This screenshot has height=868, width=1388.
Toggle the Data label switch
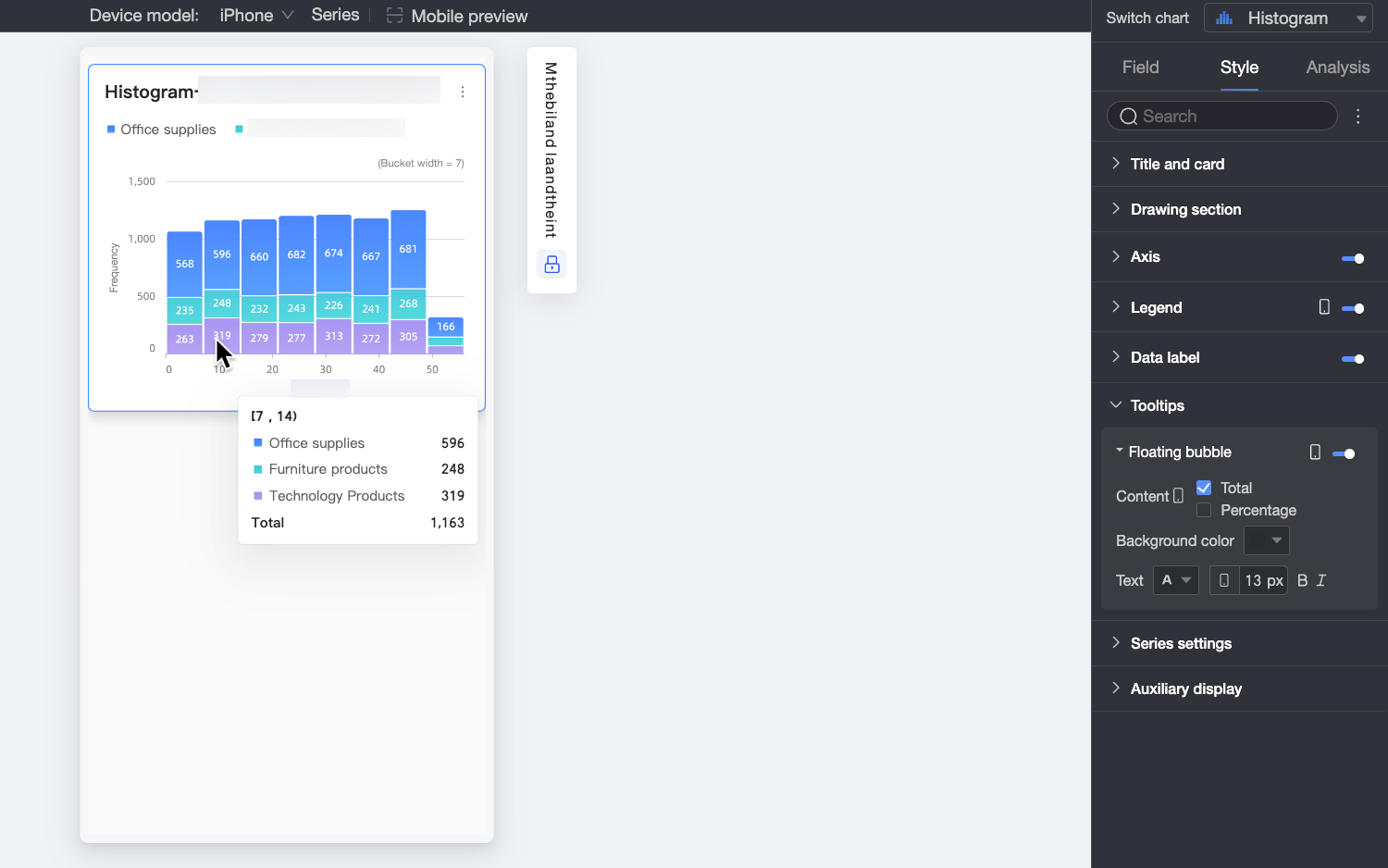1353,358
